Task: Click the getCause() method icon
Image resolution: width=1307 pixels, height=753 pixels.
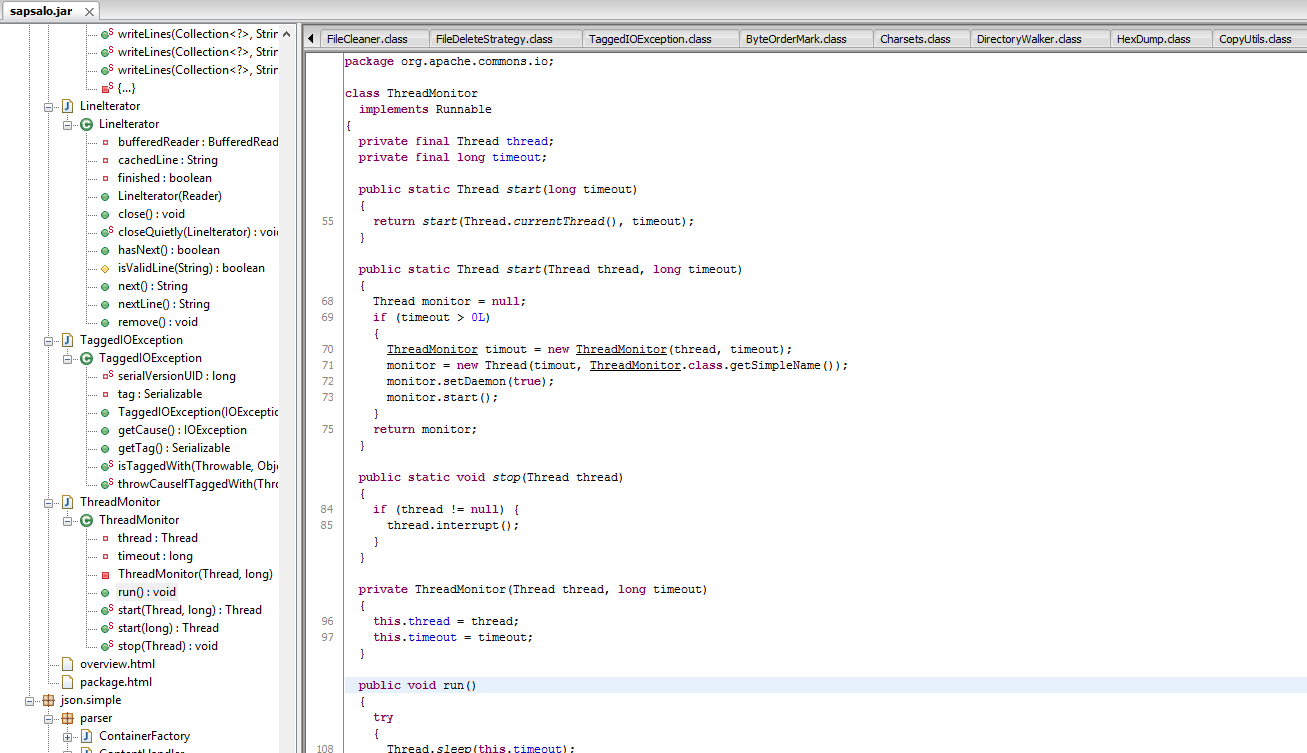Action: tap(105, 430)
